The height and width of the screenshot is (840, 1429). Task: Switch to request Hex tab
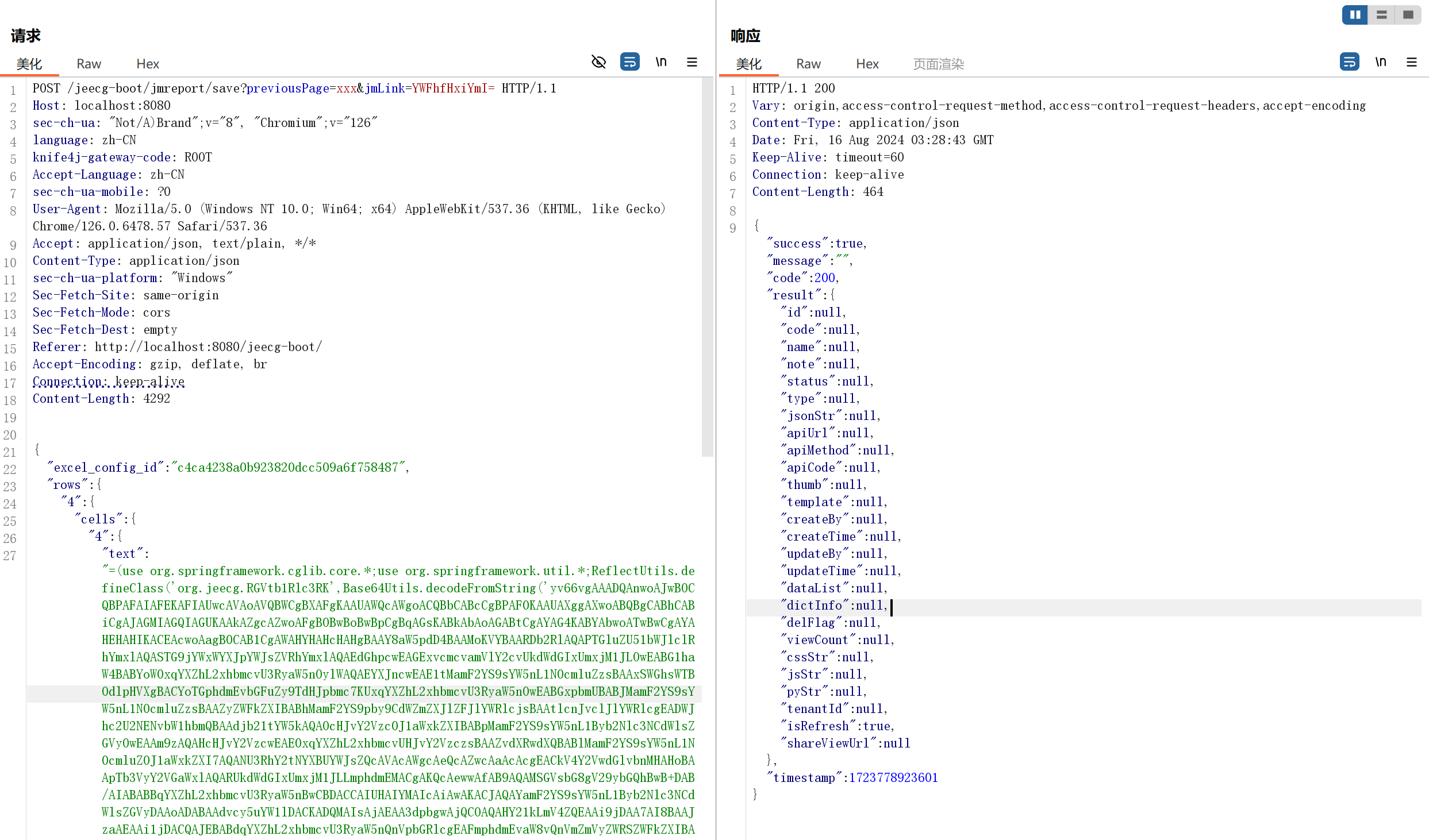[x=148, y=64]
